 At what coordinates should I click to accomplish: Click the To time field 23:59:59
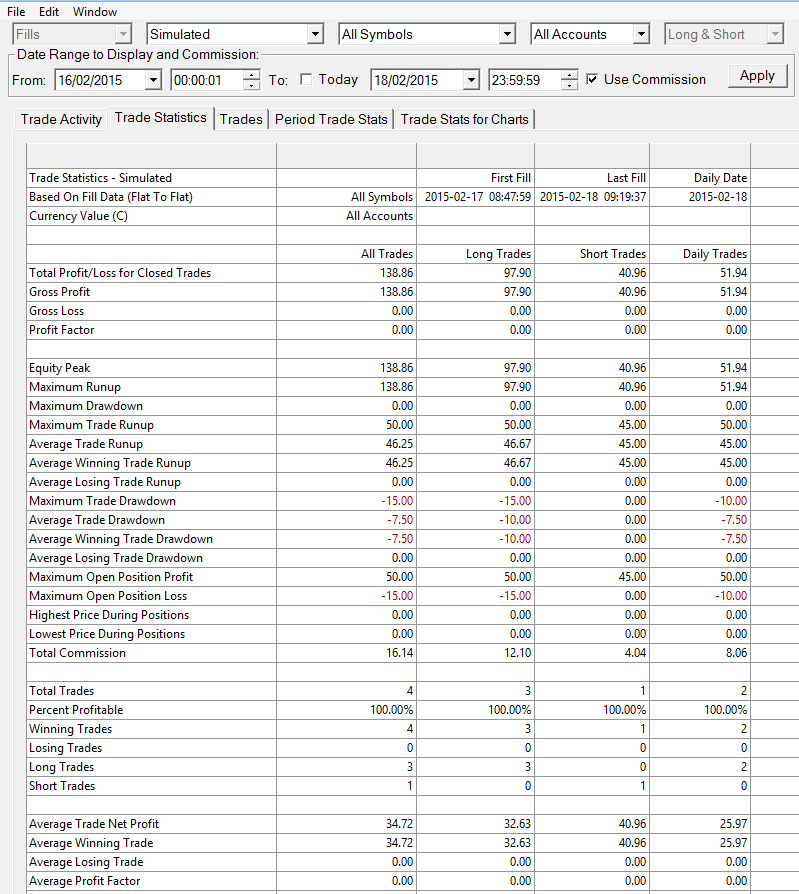point(525,80)
